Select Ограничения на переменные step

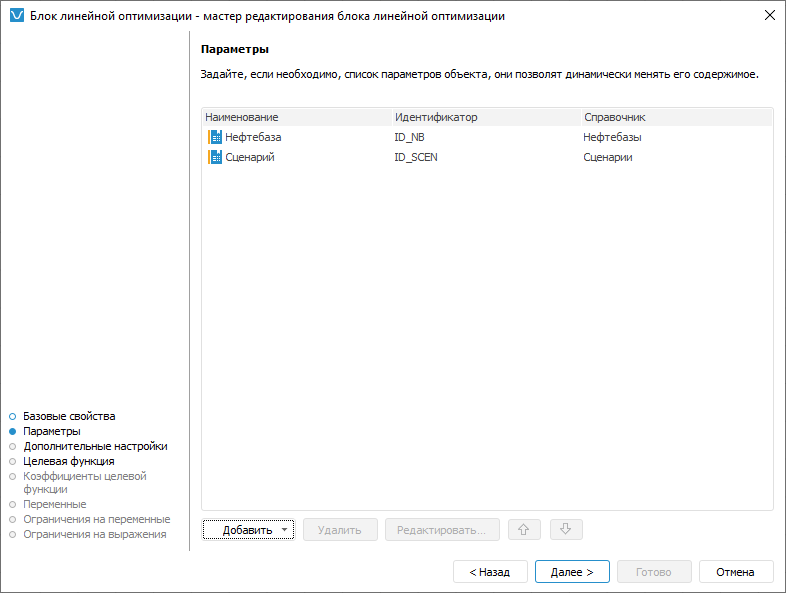(x=97, y=519)
